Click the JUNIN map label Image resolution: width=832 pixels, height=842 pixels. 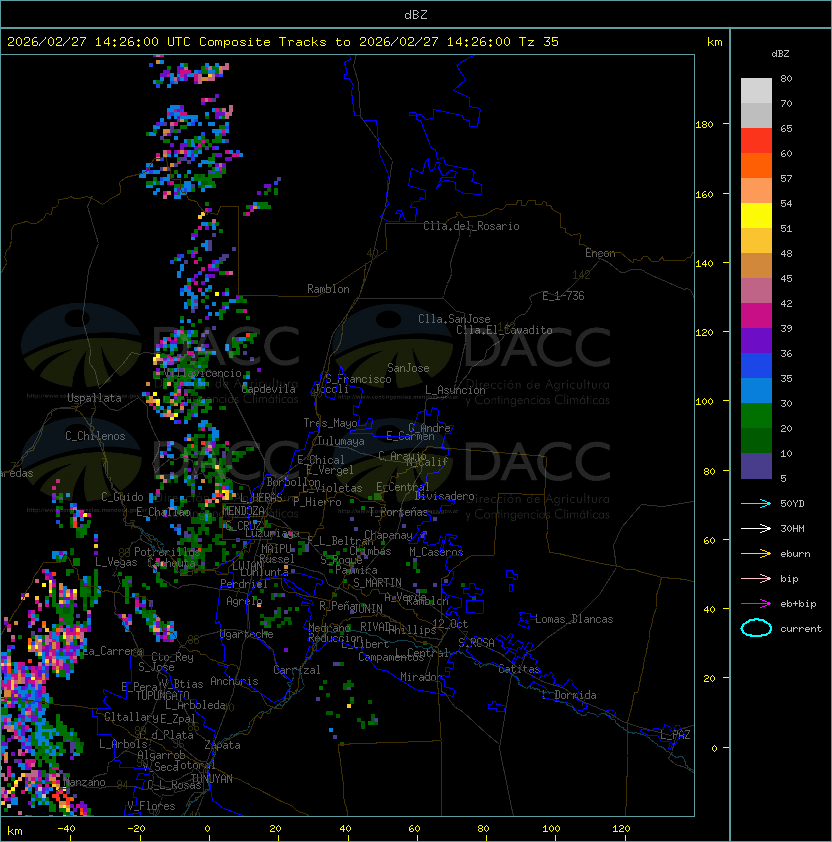pos(367,608)
